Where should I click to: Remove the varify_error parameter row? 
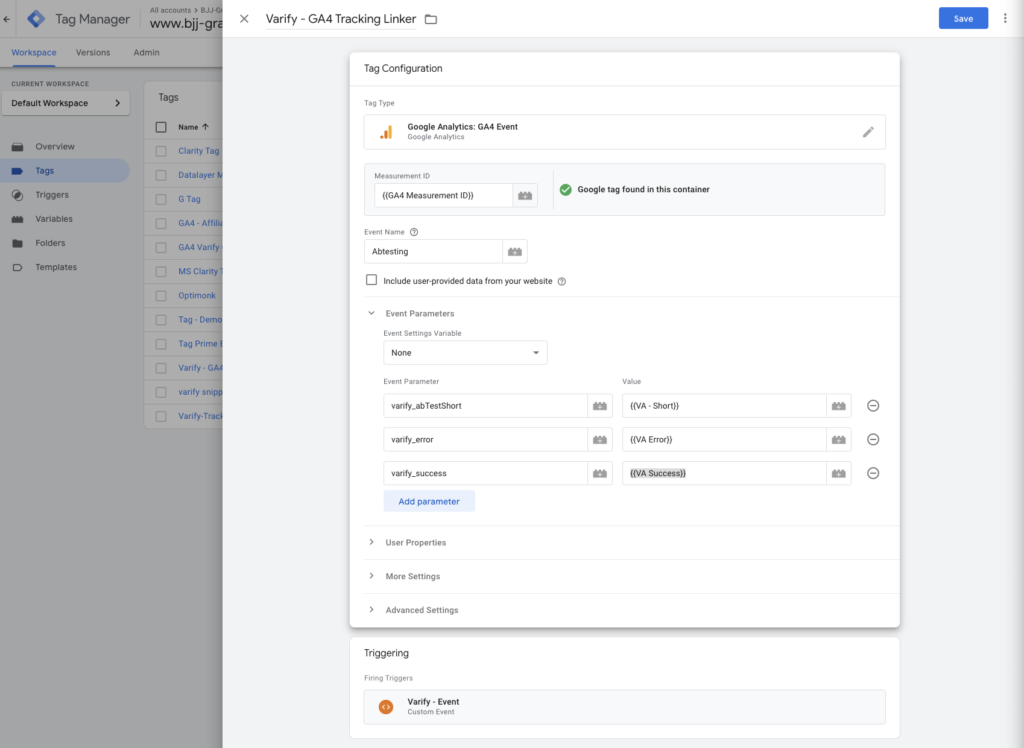tap(873, 440)
